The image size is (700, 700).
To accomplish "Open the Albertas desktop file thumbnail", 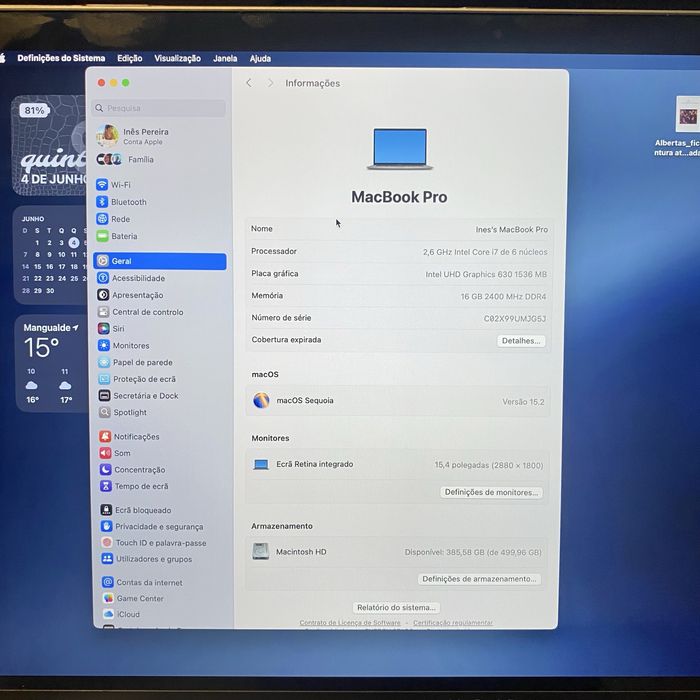I will 688,114.
